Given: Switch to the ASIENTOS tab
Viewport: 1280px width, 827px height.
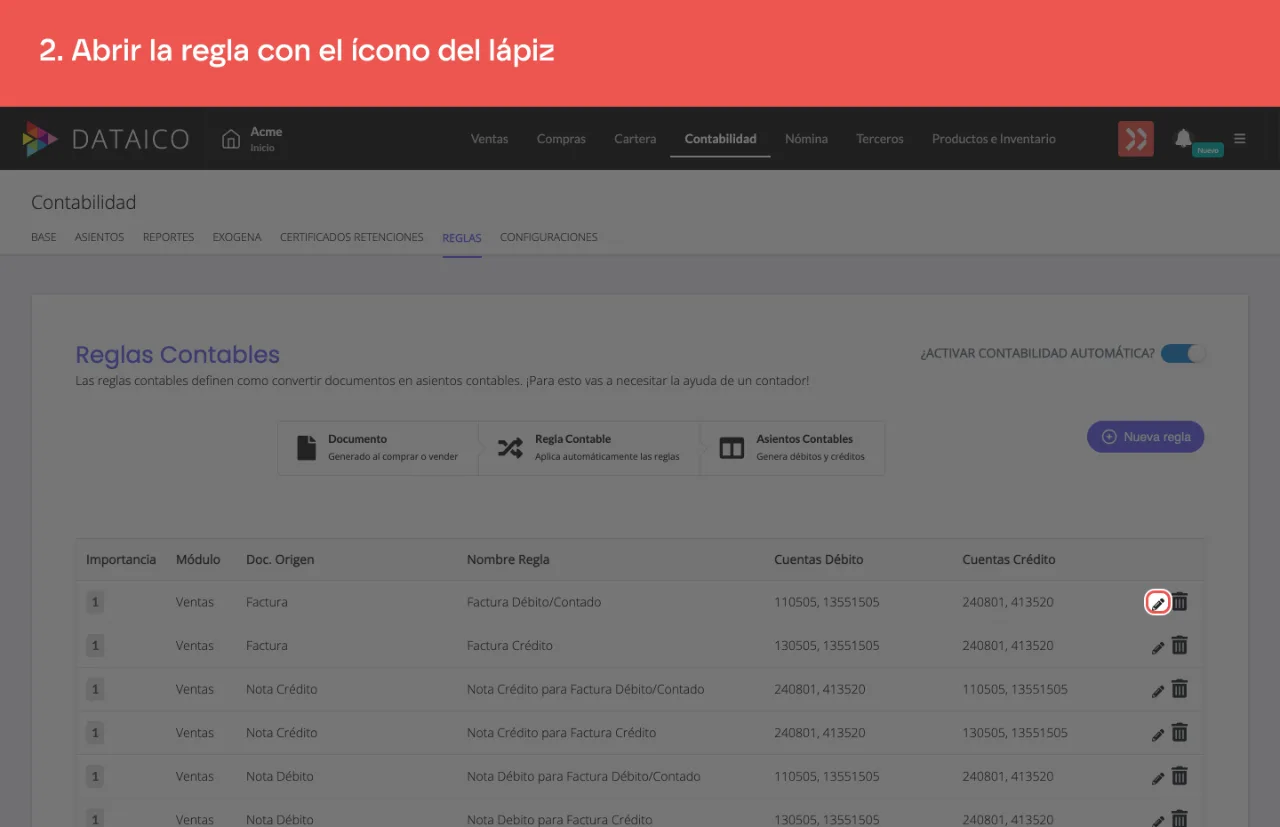Looking at the screenshot, I should coord(99,237).
